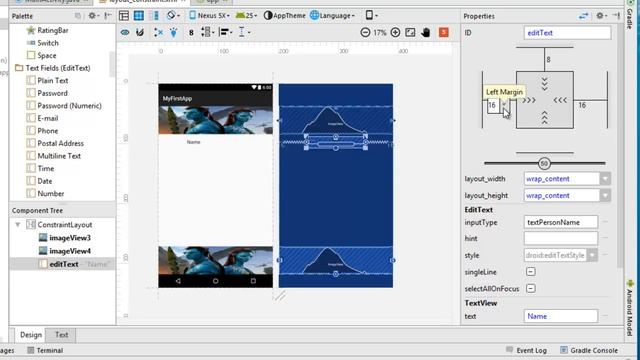Select Postal Address in the Palette
This screenshot has width=640, height=360.
tap(60, 143)
